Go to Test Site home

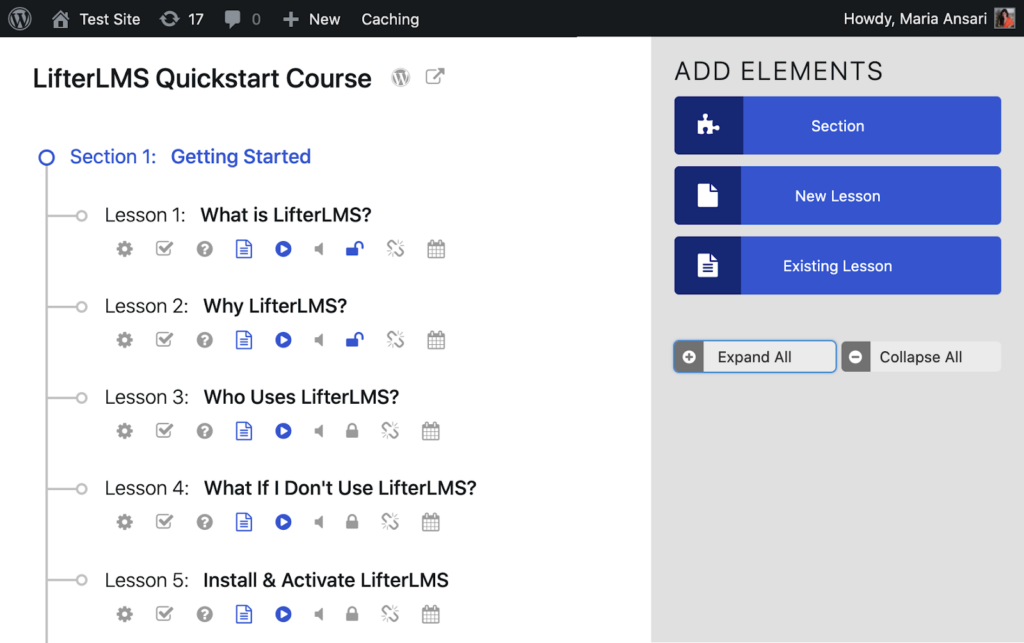coord(96,19)
